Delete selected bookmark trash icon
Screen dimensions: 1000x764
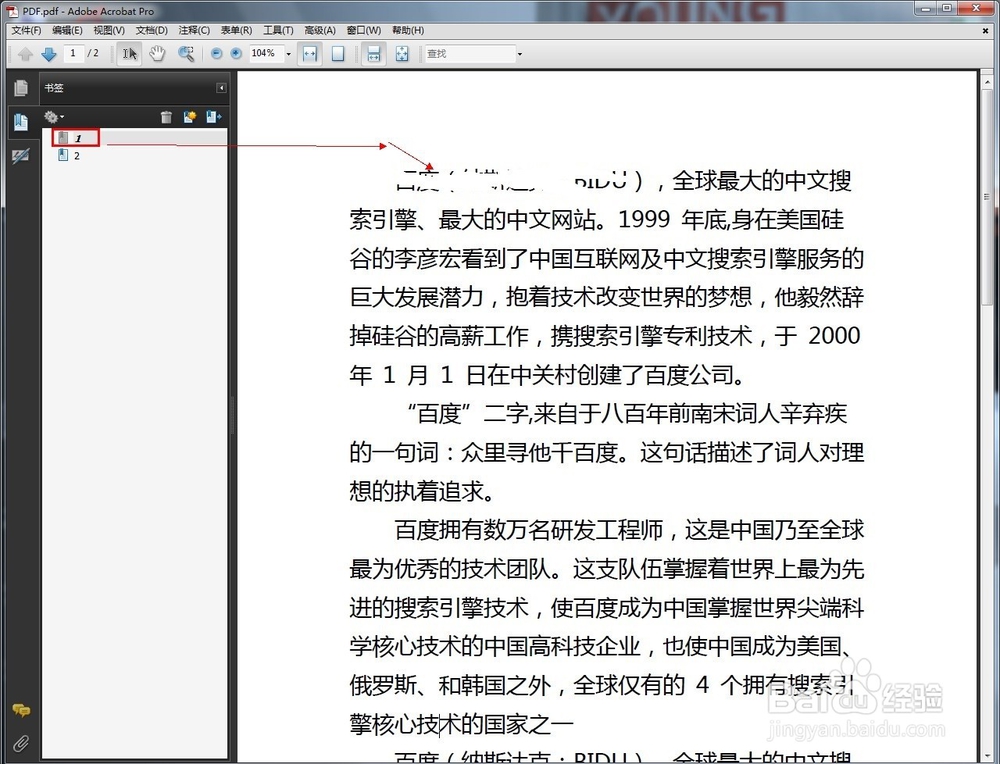tap(166, 117)
